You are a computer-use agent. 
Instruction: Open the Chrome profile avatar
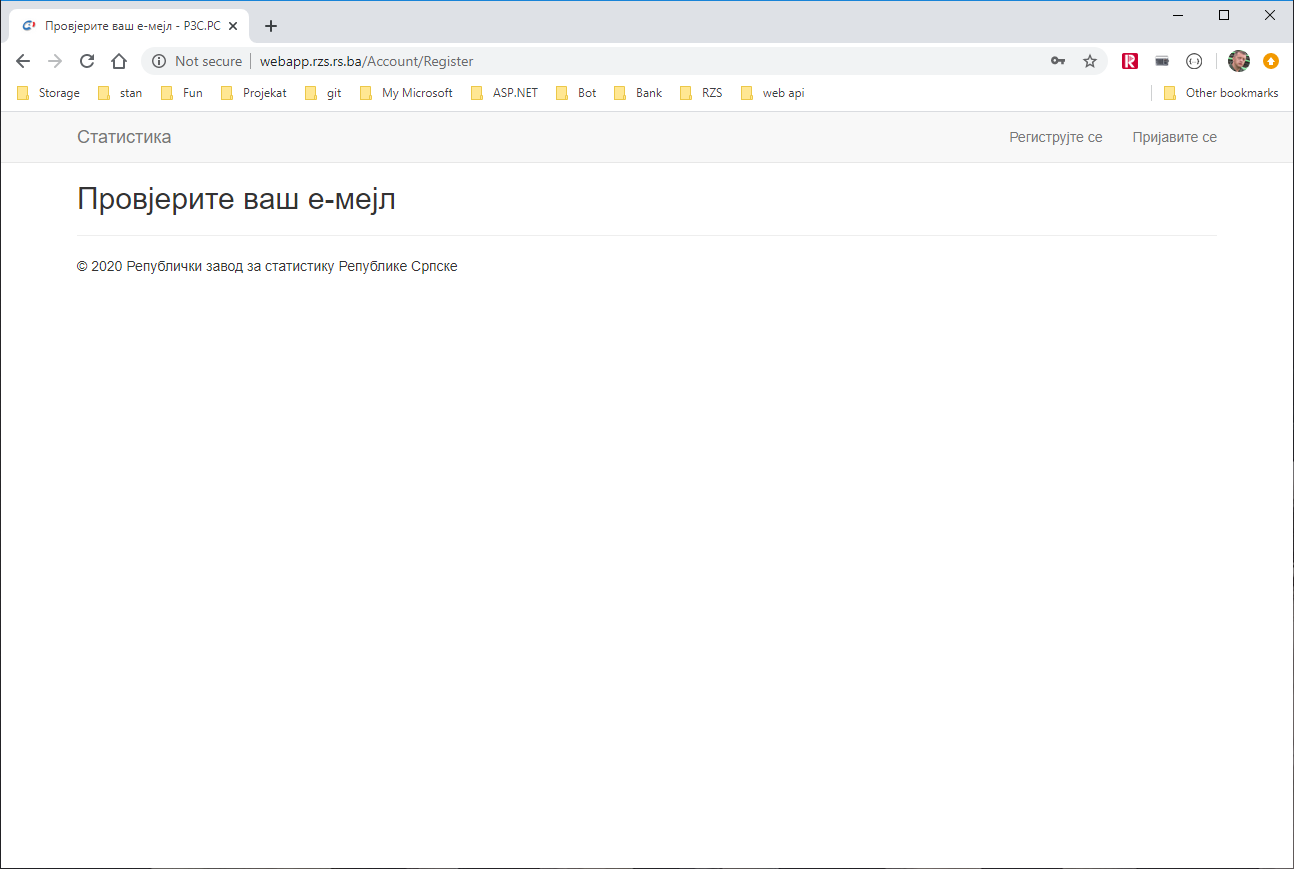1239,61
